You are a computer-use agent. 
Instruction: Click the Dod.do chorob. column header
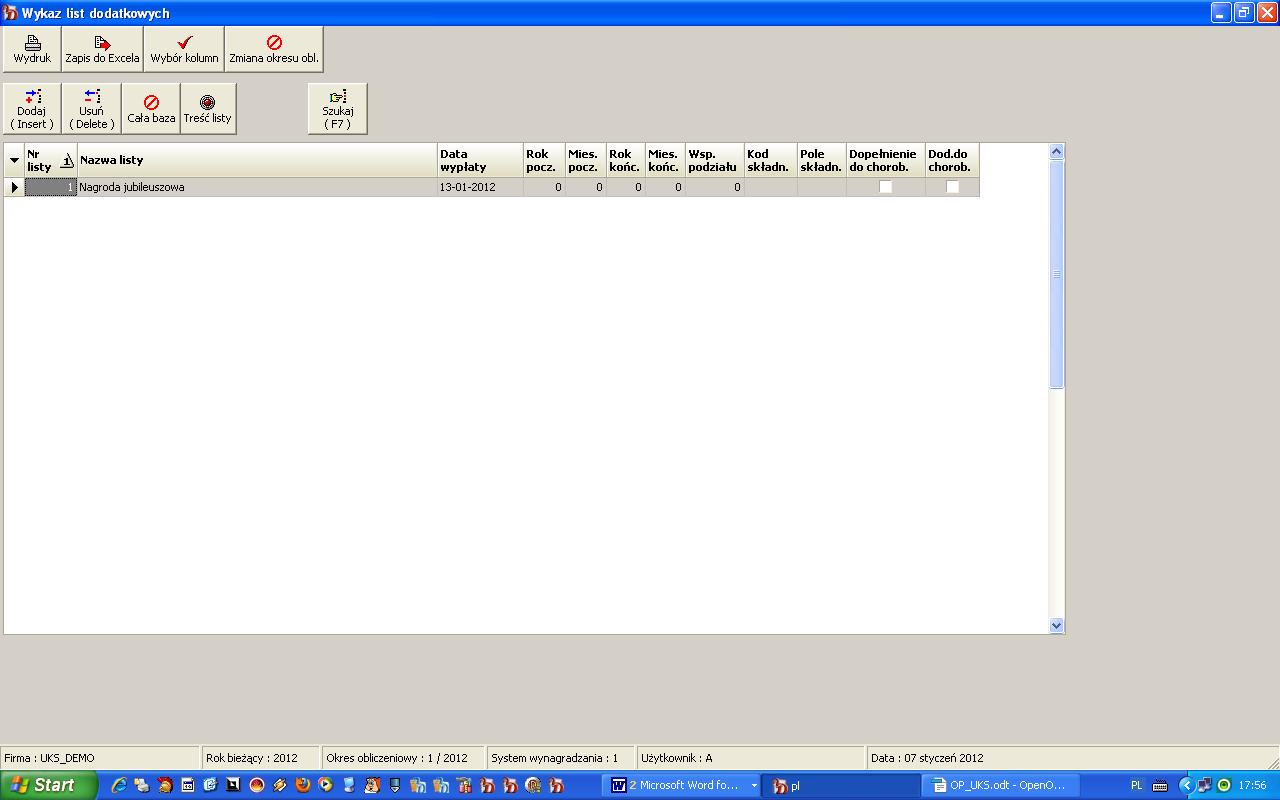point(952,160)
